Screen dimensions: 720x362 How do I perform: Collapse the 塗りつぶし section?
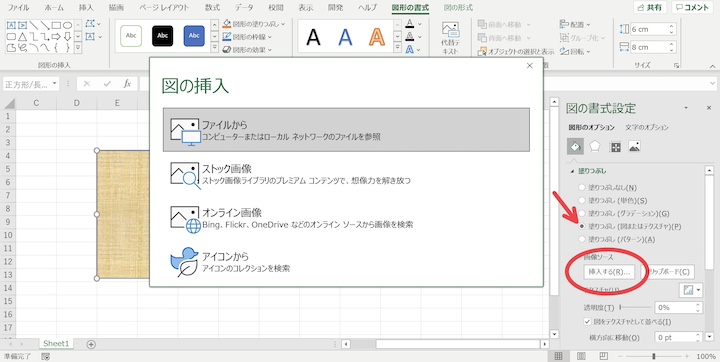coord(572,171)
